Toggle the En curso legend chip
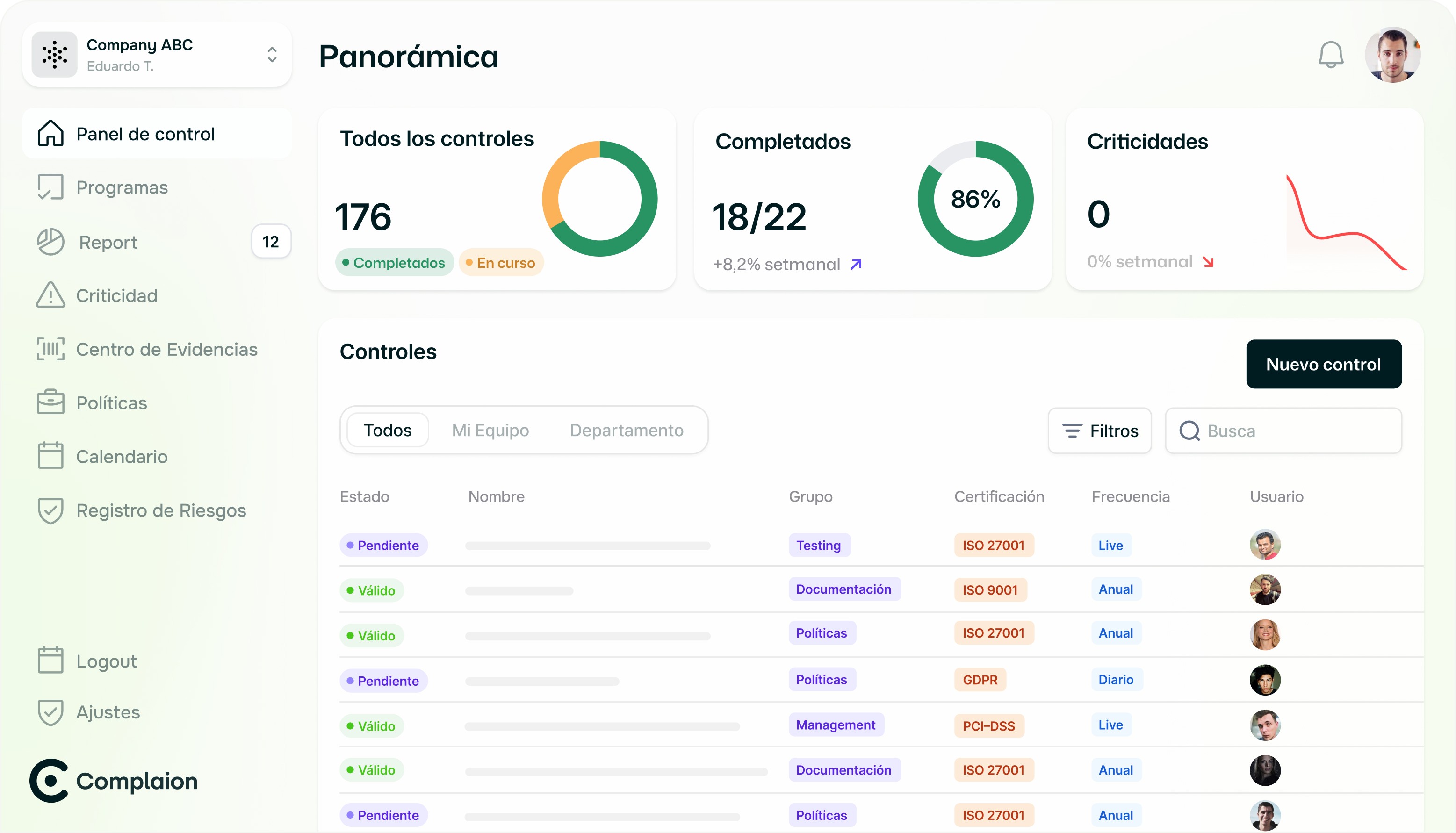 pyautogui.click(x=501, y=263)
